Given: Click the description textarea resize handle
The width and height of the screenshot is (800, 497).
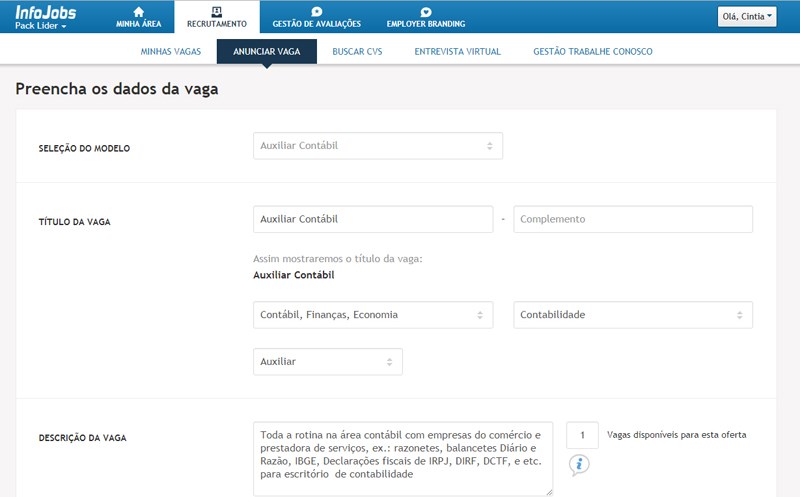Looking at the screenshot, I should [x=549, y=492].
